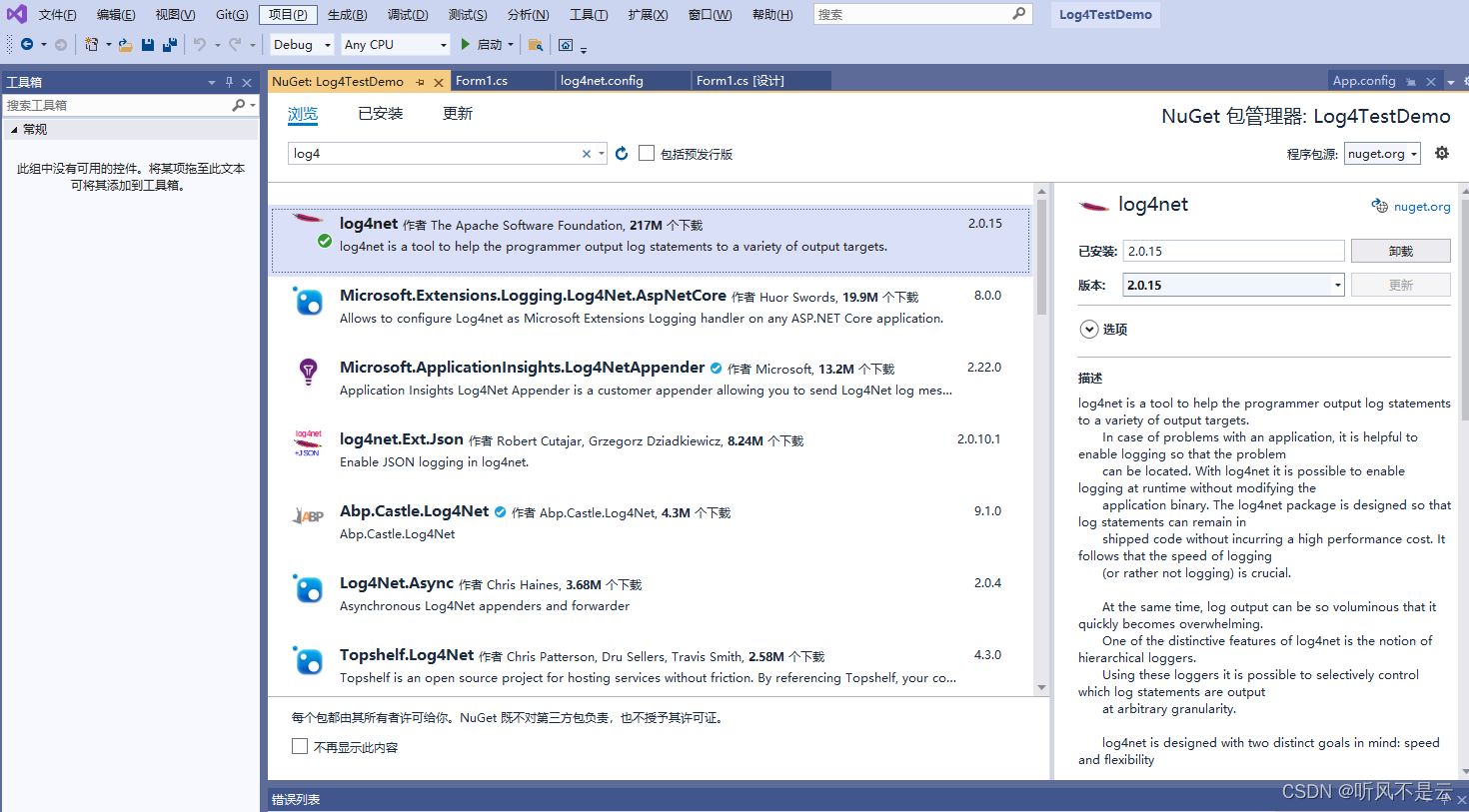Click the Log4Net.Async package icon
Image resolution: width=1469 pixels, height=812 pixels.
[308, 588]
